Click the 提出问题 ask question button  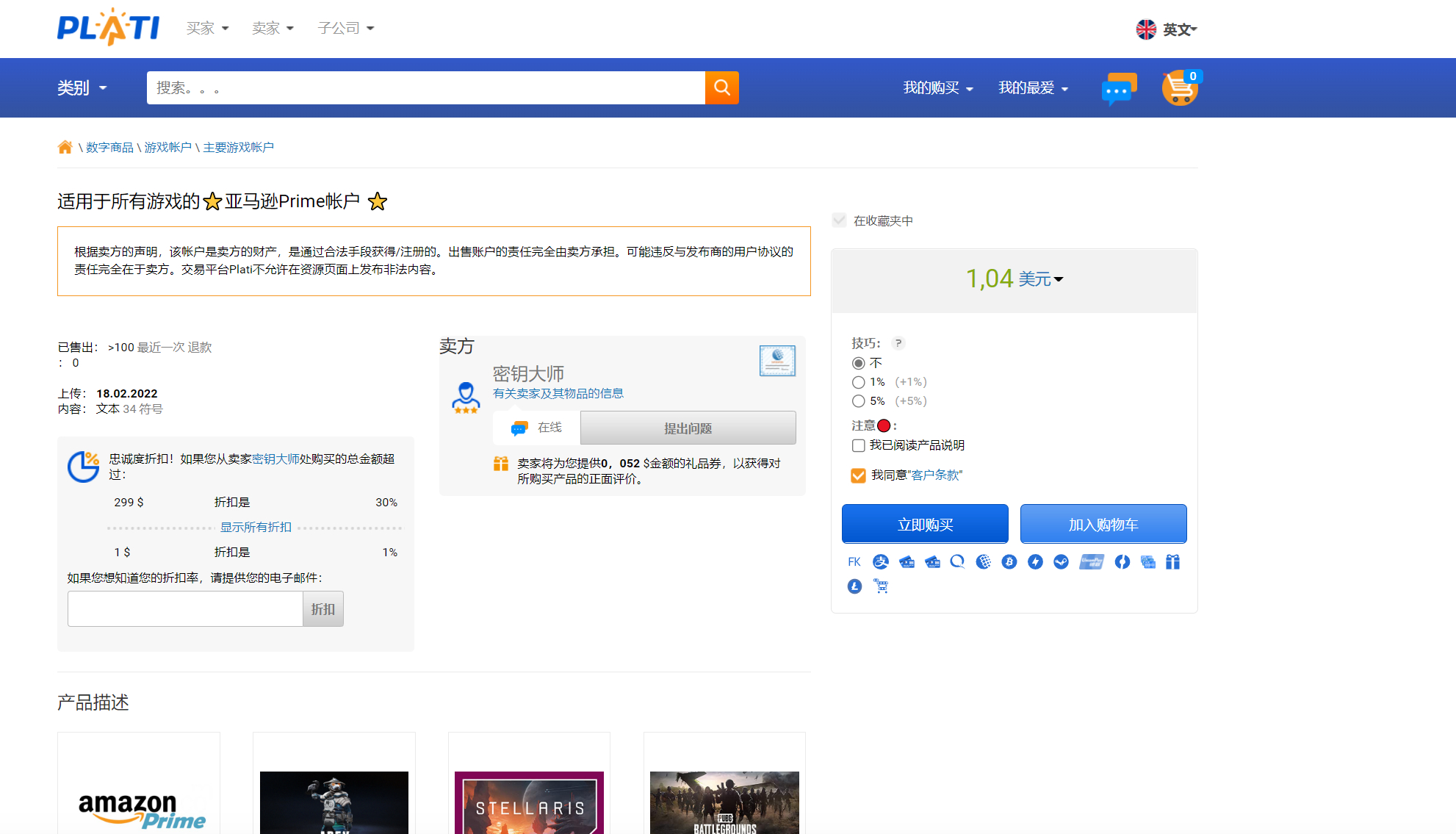(x=688, y=428)
